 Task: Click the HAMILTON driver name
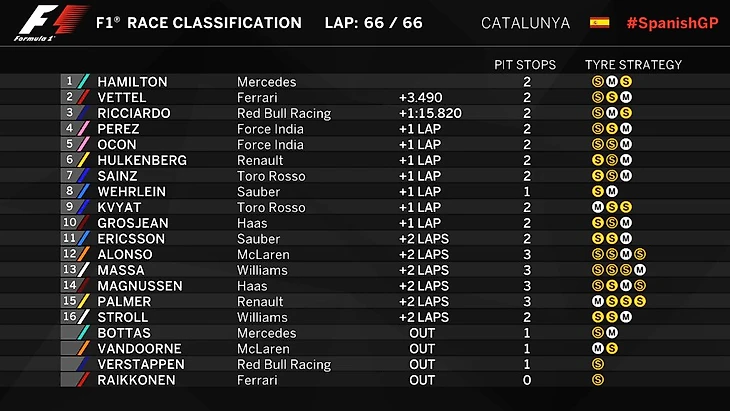coord(132,82)
